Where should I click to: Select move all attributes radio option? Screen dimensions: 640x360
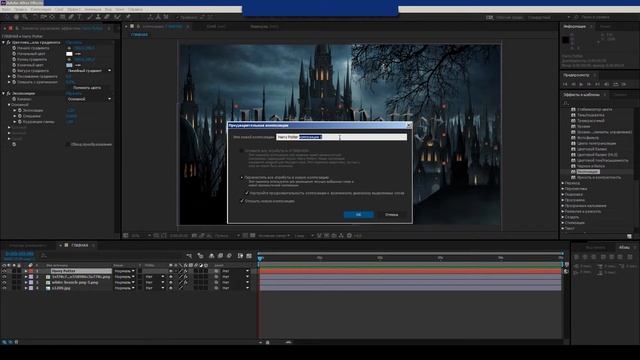(242, 178)
